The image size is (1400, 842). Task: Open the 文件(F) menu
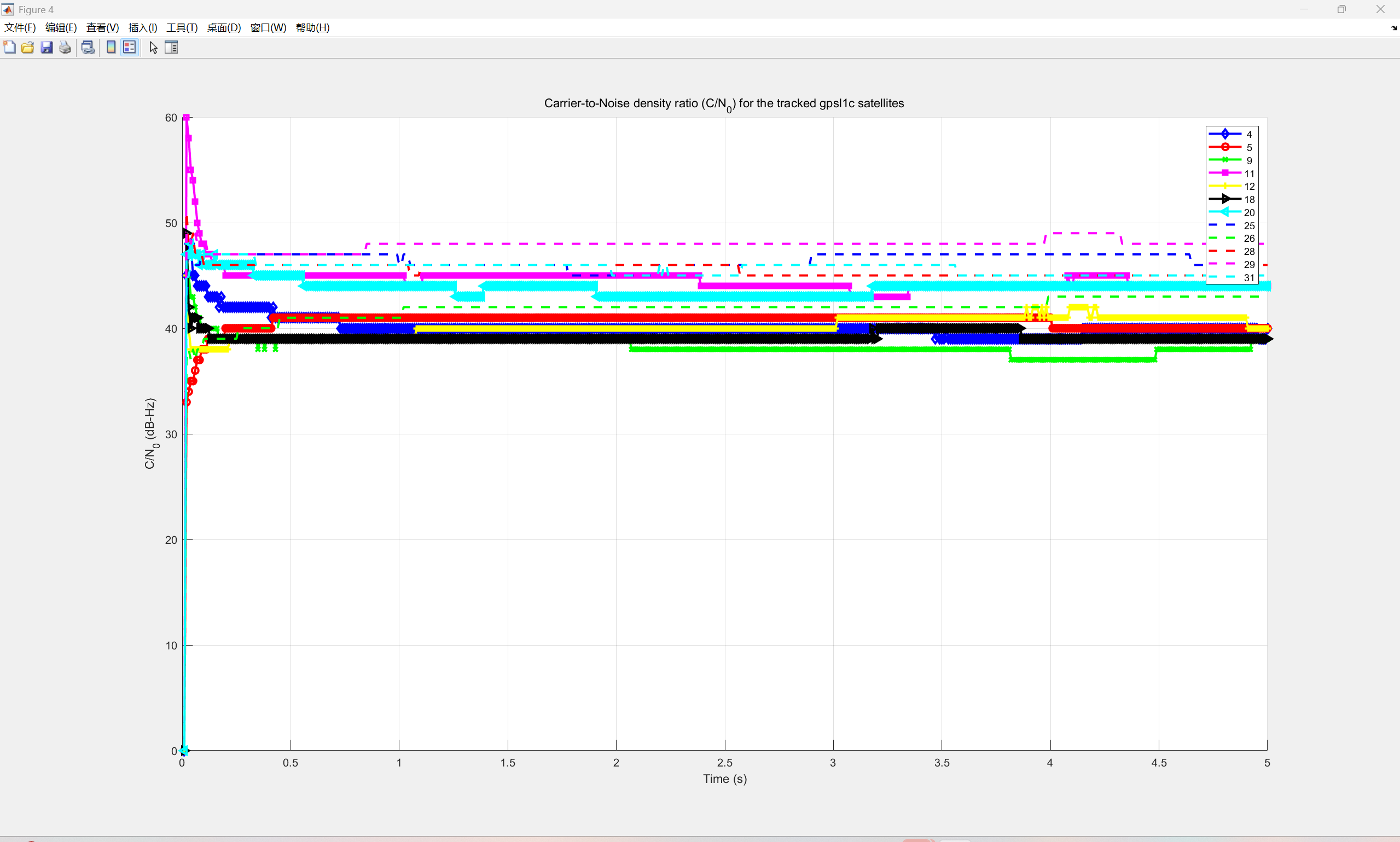(20, 27)
